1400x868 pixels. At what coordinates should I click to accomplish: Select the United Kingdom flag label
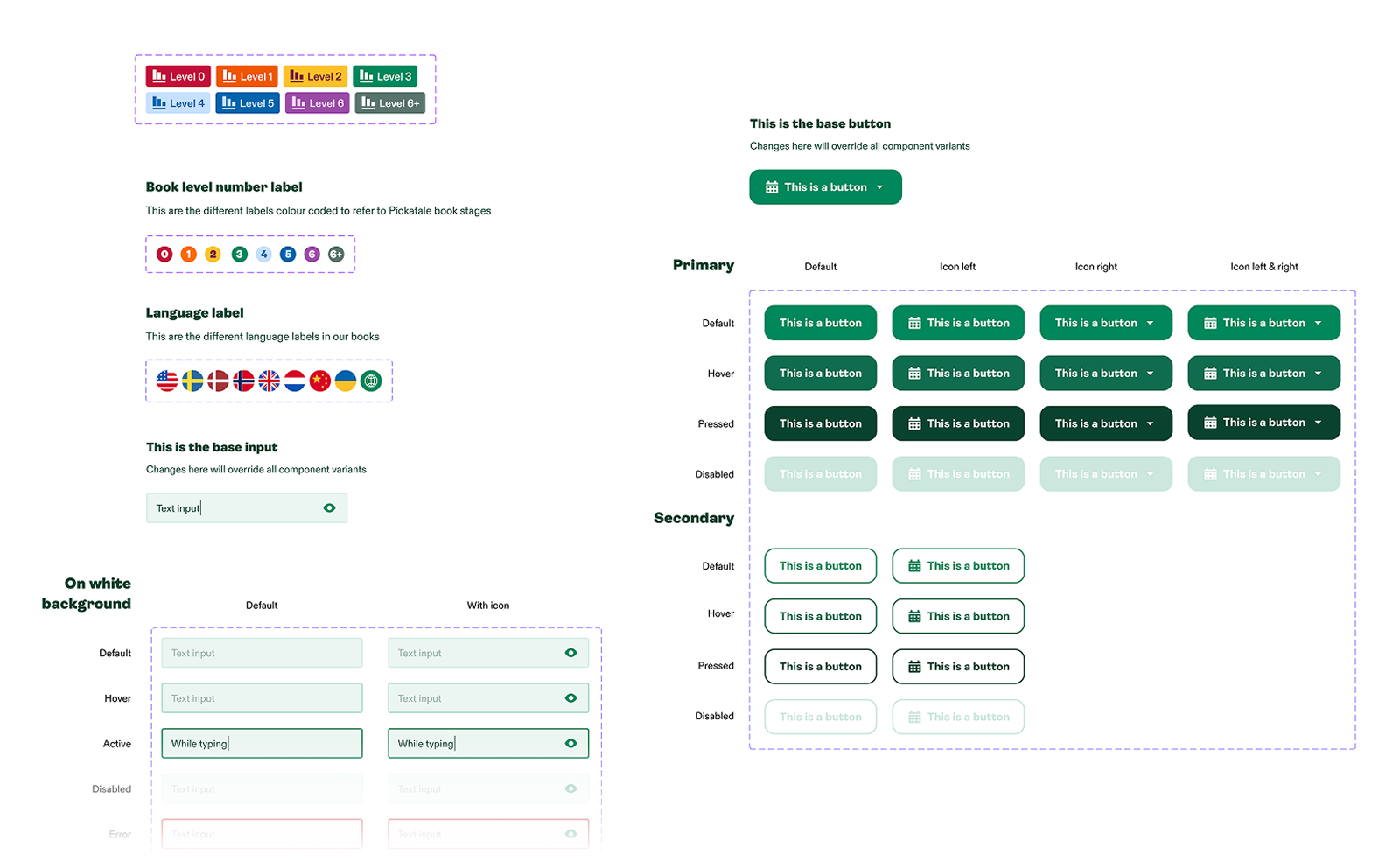(x=269, y=381)
